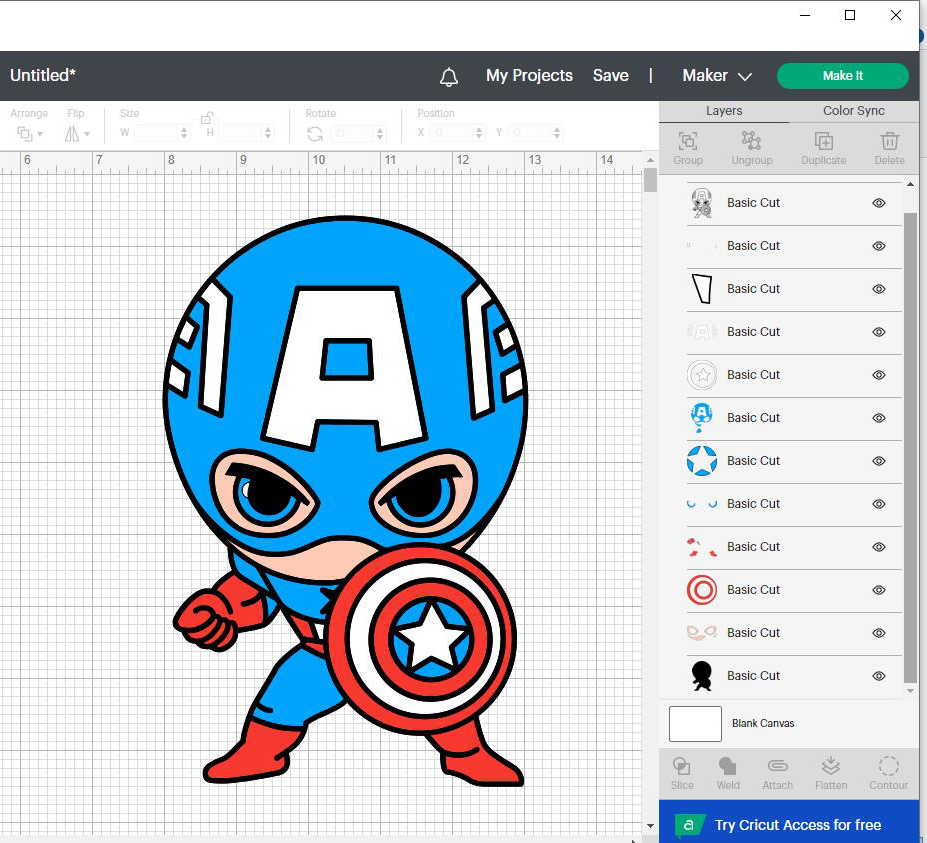Open the Maker machine dropdown

(717, 76)
